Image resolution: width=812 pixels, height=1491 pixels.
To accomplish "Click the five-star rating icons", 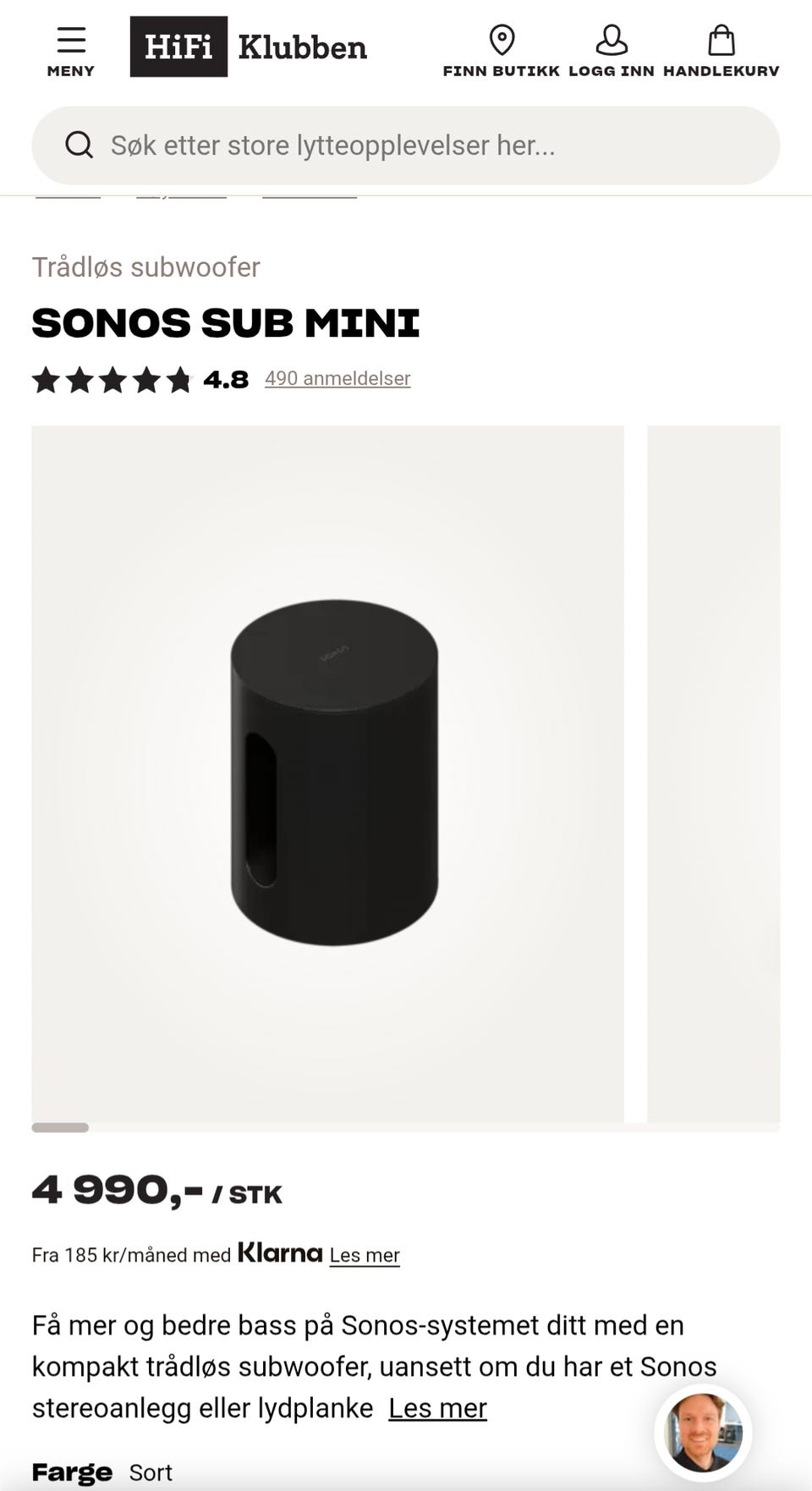I will [112, 380].
